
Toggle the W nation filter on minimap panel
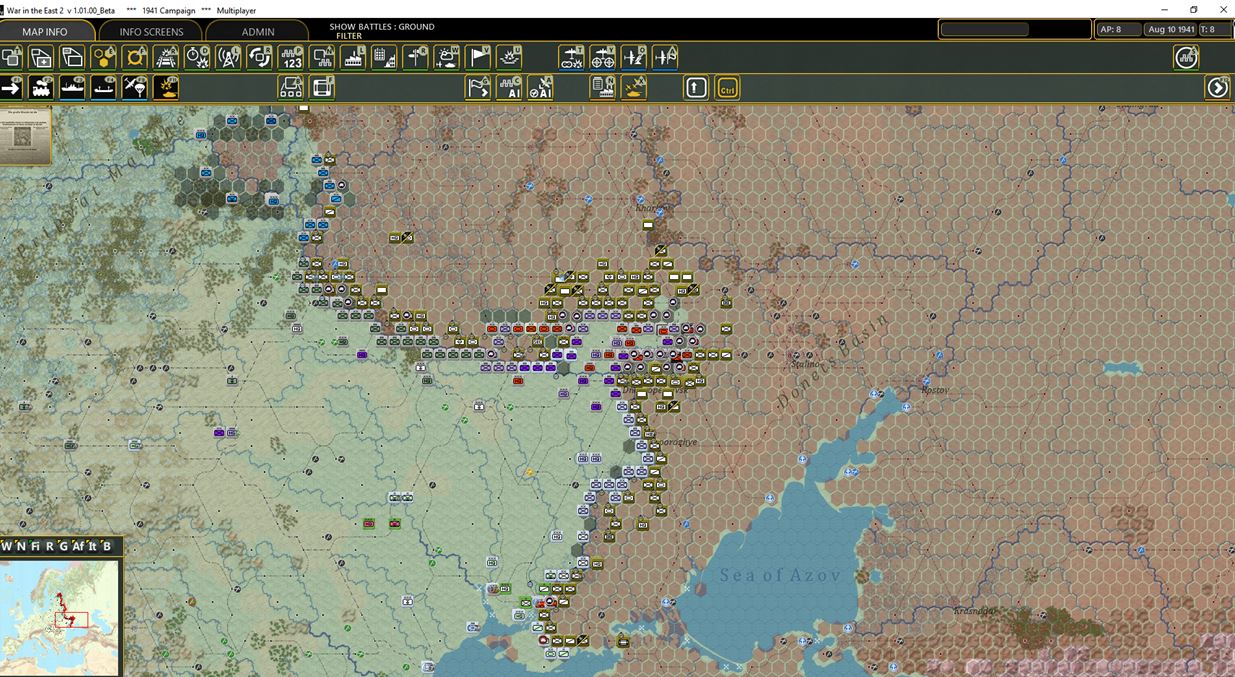point(6,546)
